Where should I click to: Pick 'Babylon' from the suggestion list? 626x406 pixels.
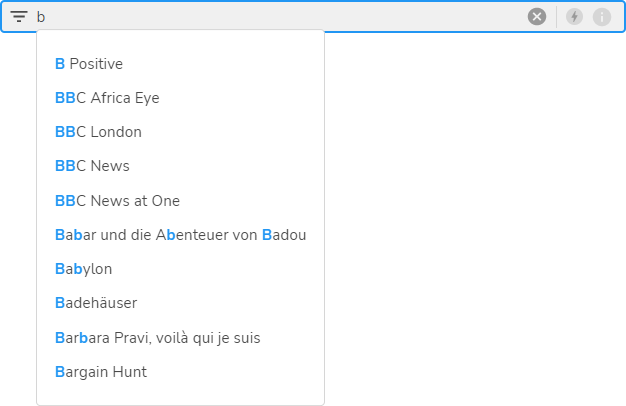tap(84, 269)
